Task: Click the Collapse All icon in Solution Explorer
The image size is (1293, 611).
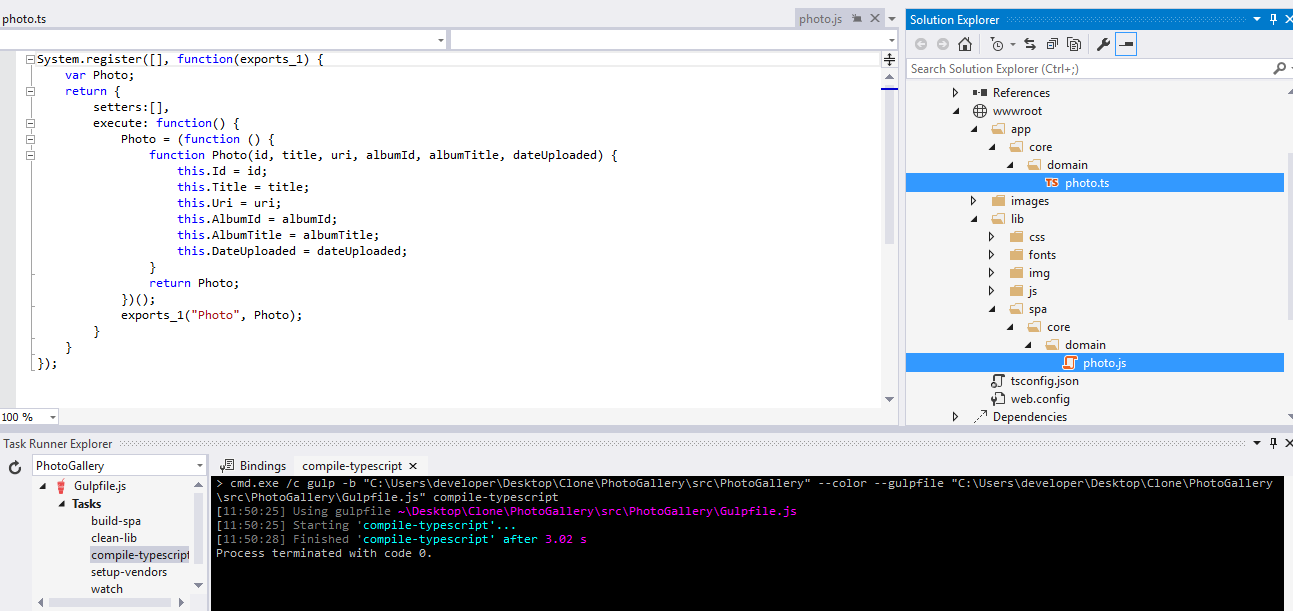Action: (x=1052, y=44)
